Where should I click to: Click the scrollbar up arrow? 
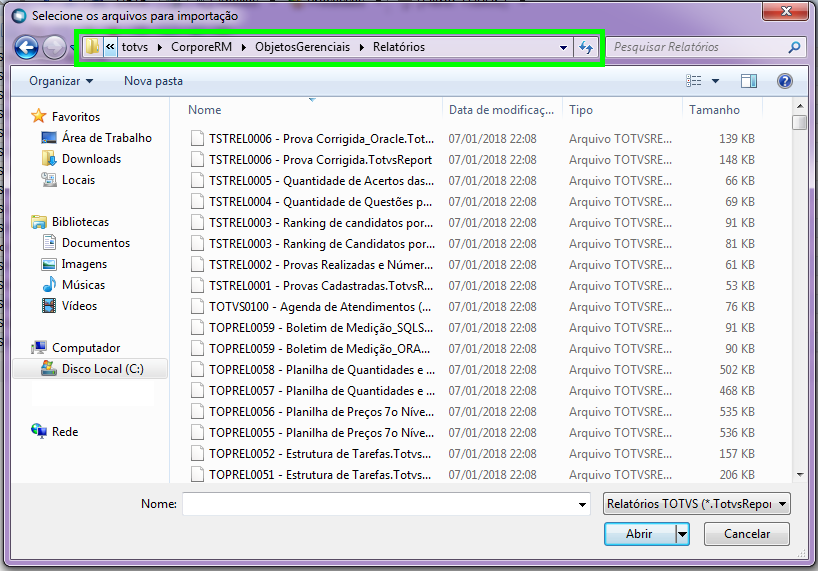[x=800, y=106]
